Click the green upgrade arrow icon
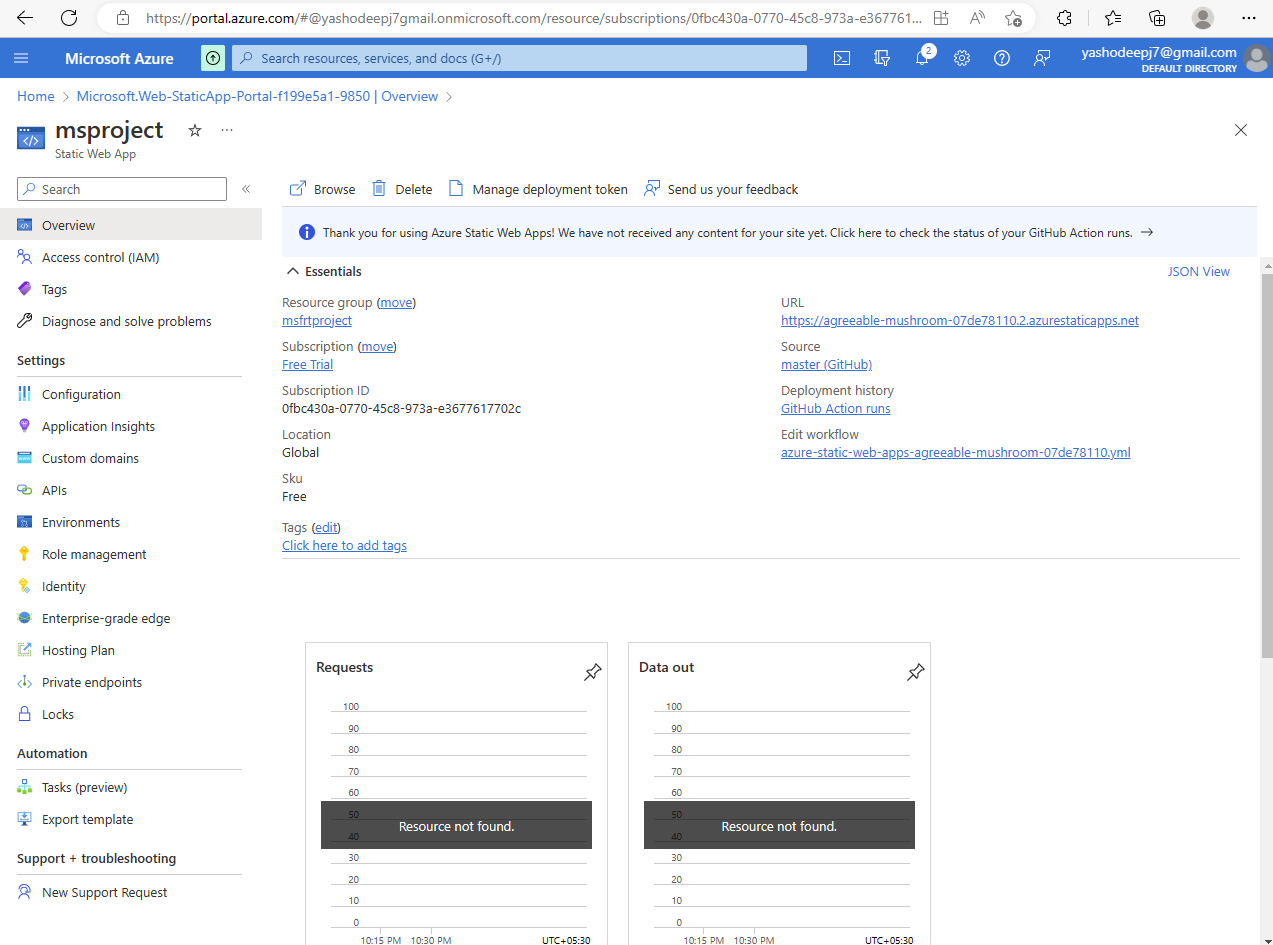Image resolution: width=1273 pixels, height=945 pixels. tap(213, 58)
